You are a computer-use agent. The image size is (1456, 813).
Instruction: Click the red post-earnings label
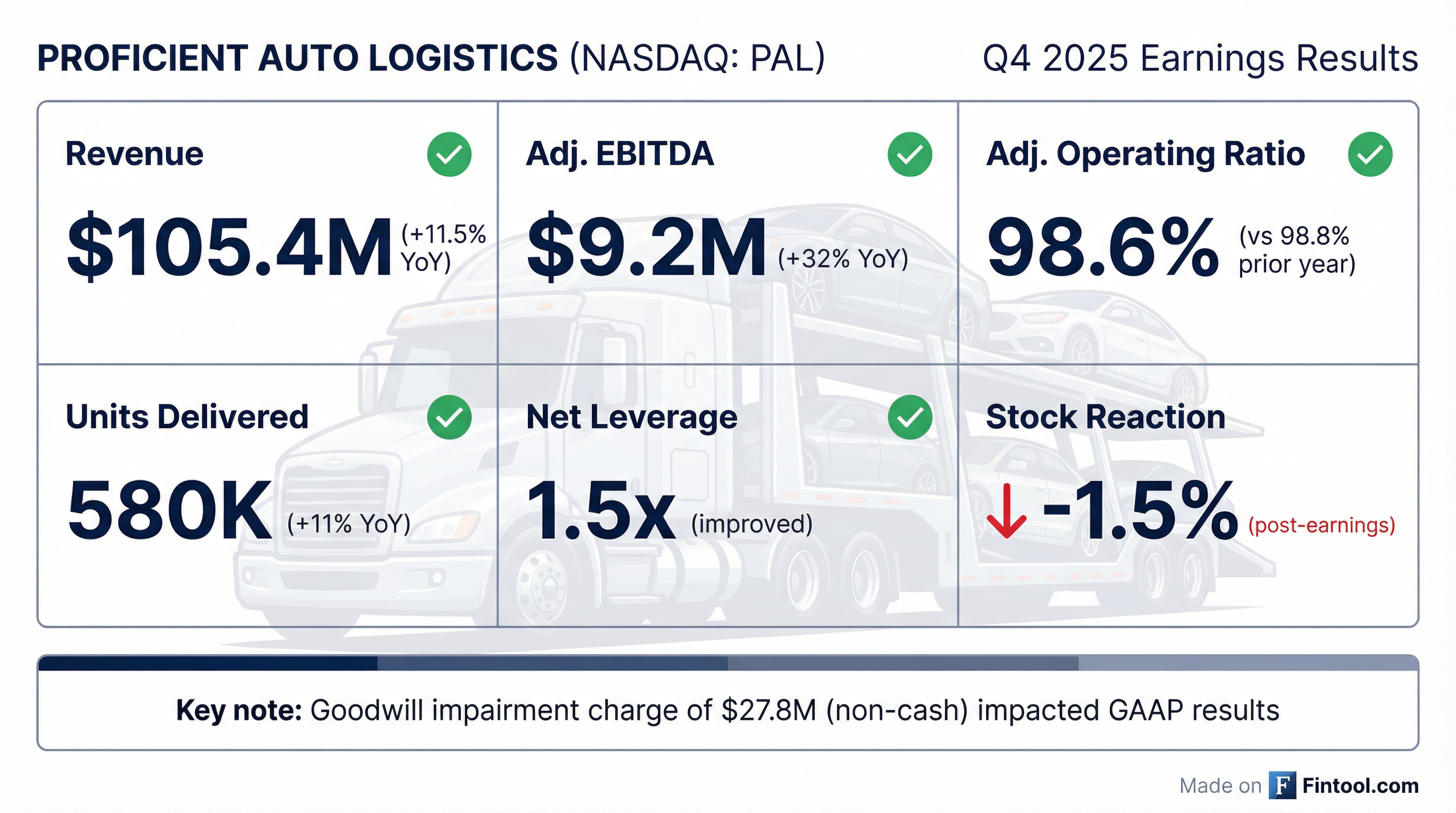tap(1322, 525)
